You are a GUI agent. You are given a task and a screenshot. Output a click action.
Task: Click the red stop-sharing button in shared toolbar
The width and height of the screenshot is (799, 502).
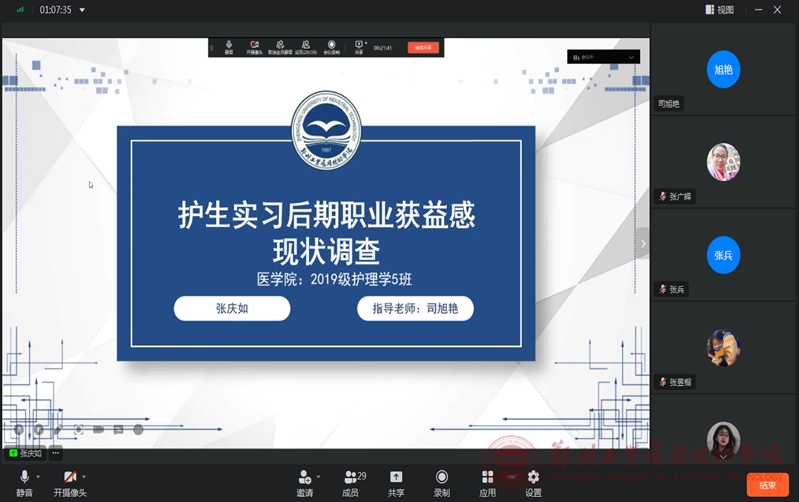pyautogui.click(x=423, y=47)
